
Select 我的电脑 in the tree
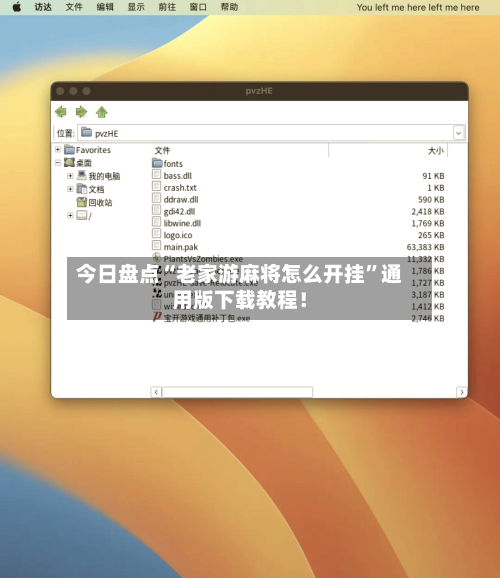pyautogui.click(x=98, y=176)
